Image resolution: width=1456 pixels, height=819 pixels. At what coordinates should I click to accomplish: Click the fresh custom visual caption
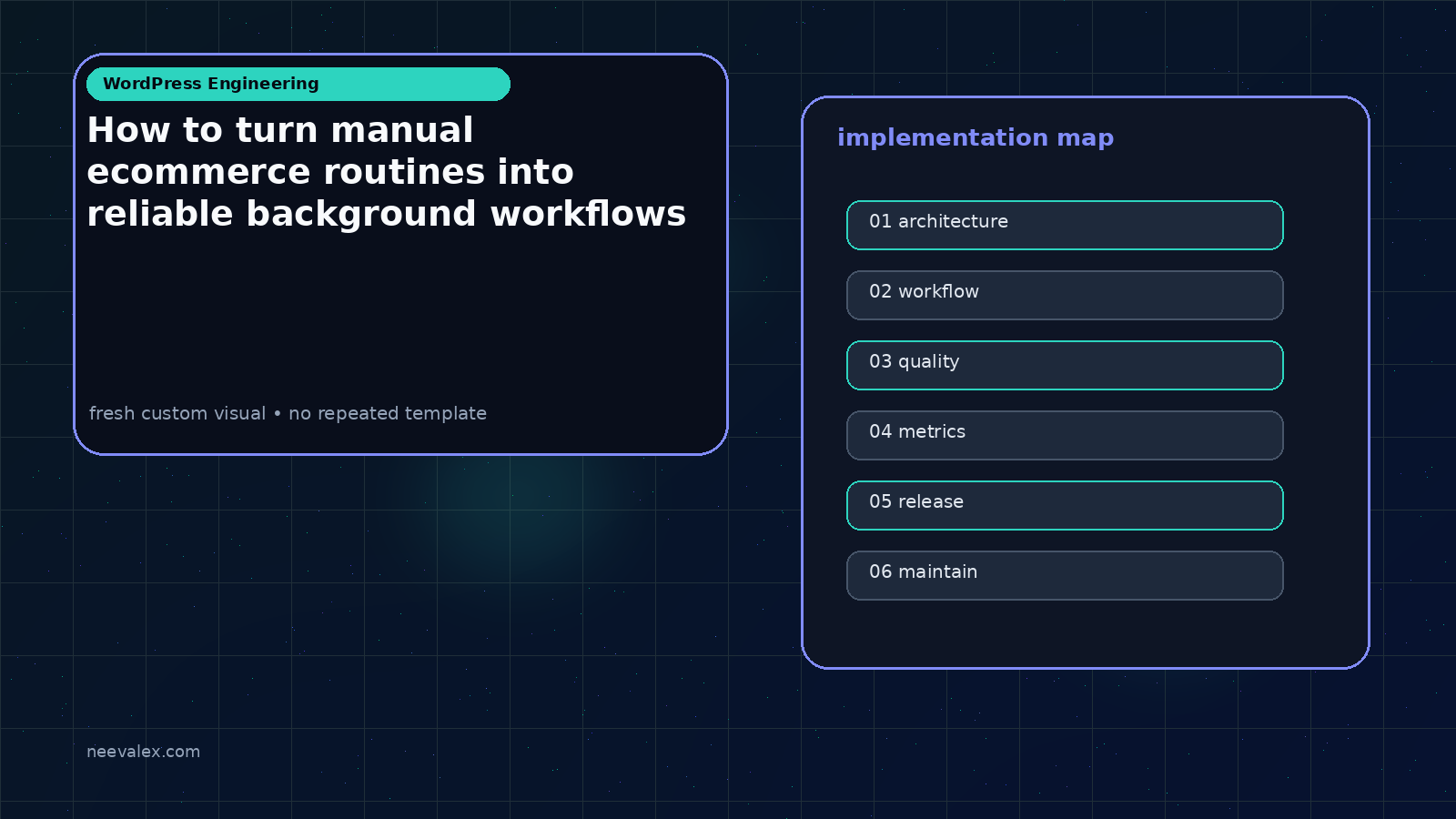click(288, 413)
